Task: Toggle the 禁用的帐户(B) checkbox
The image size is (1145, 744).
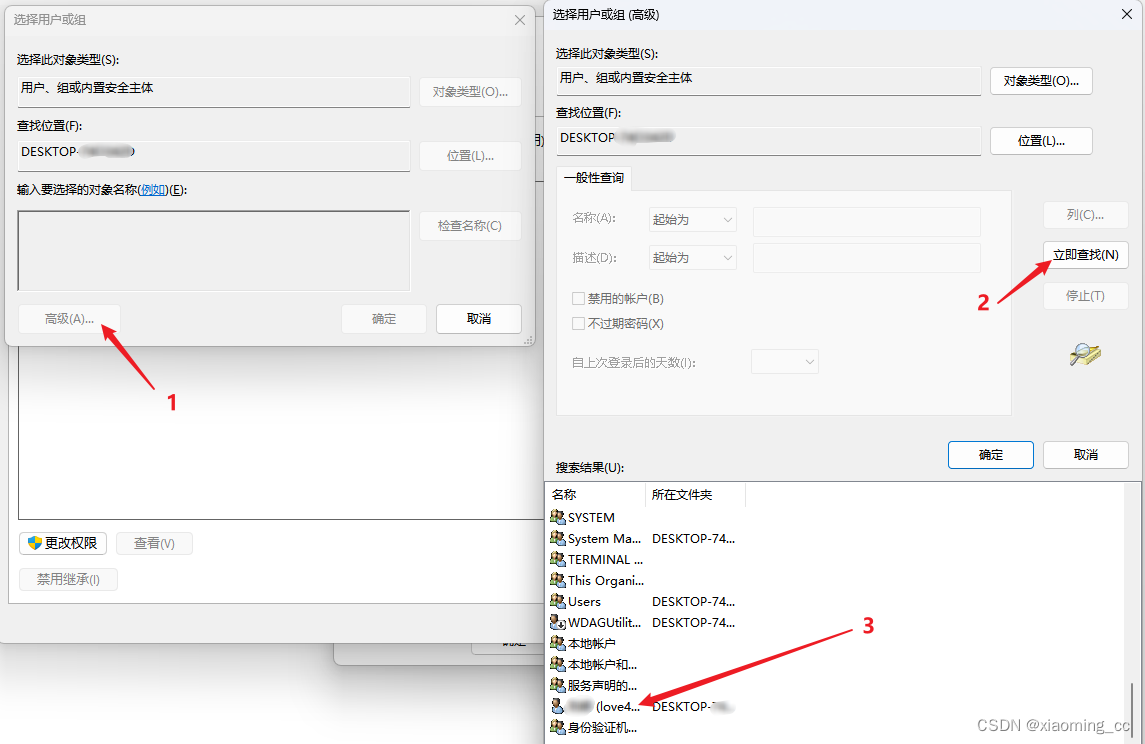Action: [x=578, y=299]
